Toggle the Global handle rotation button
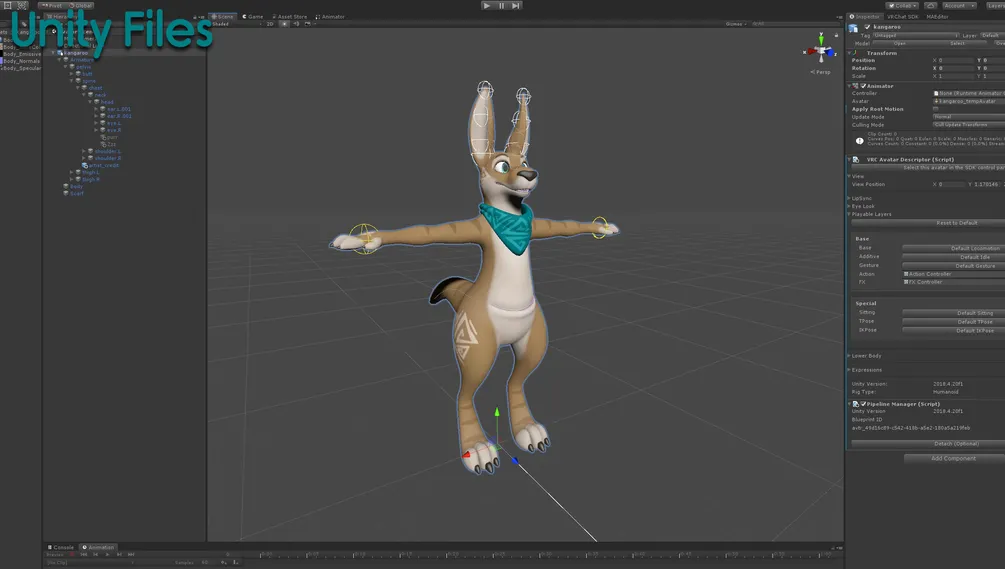 point(81,5)
